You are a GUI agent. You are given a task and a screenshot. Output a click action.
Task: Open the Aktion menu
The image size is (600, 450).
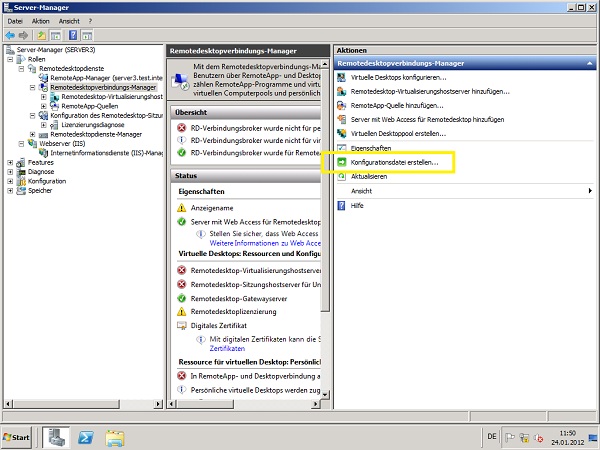click(41, 21)
